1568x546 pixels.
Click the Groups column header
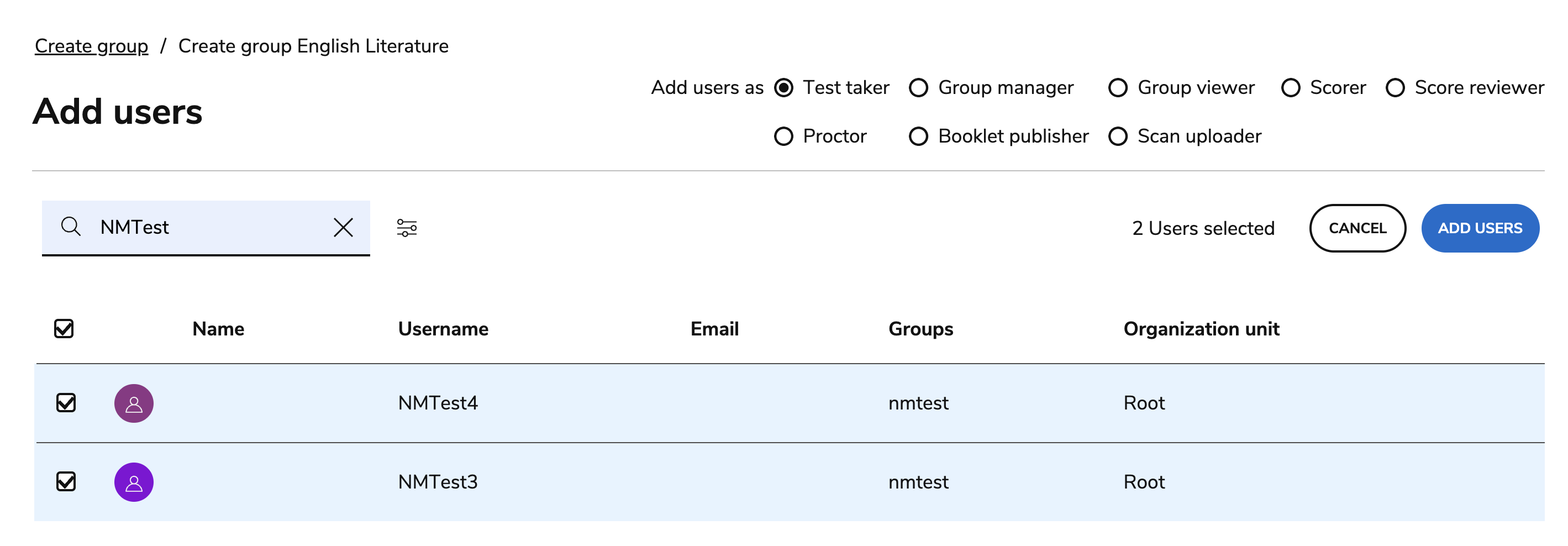[x=920, y=329]
